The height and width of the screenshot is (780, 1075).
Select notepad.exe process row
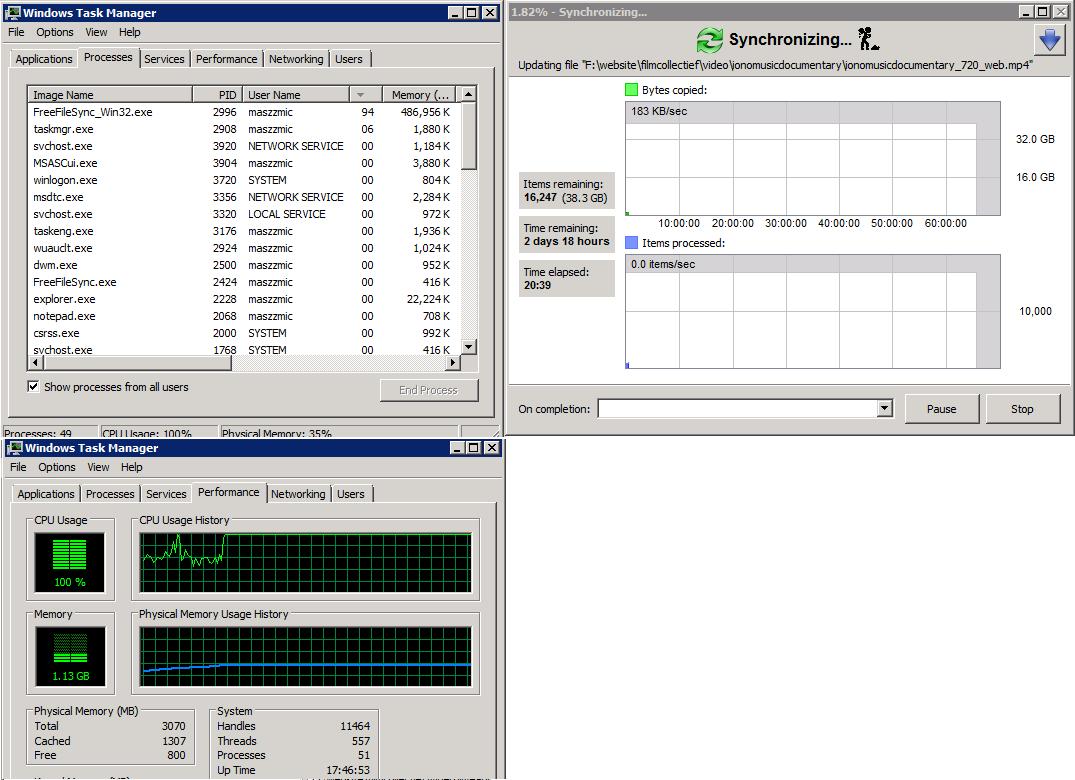pos(243,316)
